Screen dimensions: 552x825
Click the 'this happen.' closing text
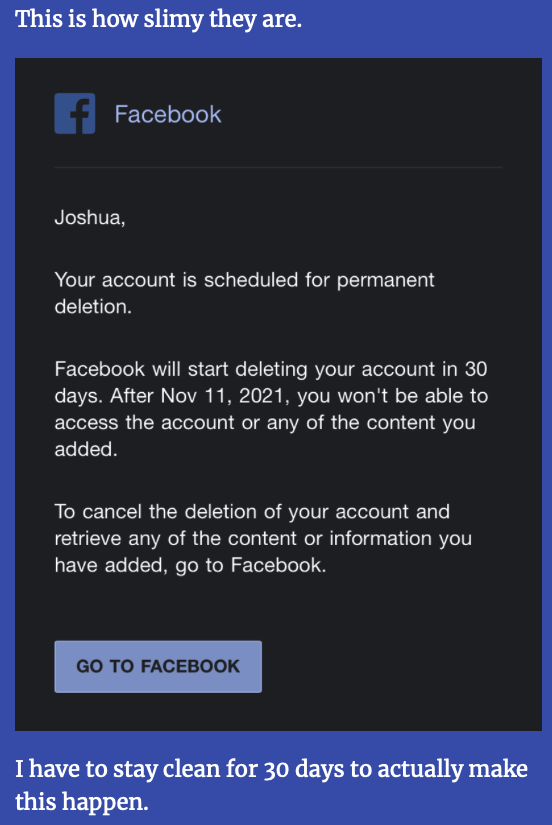[x=82, y=802]
